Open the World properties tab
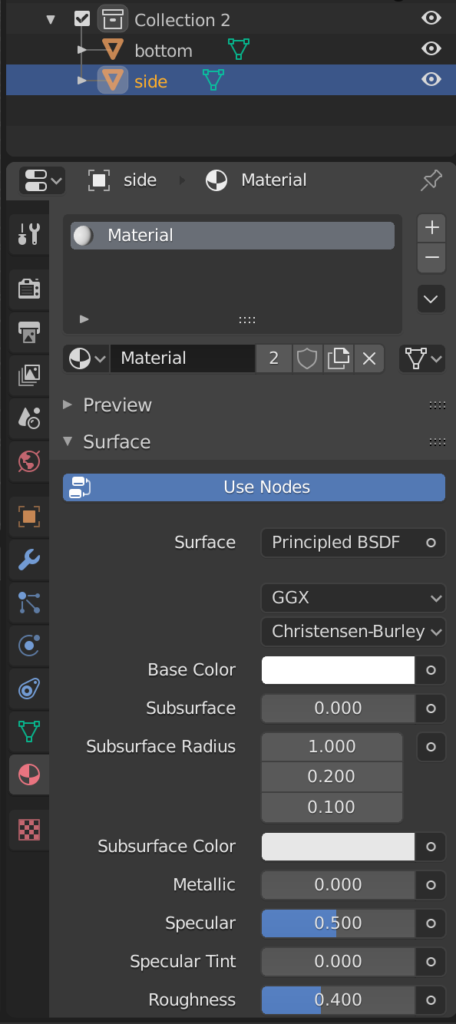Image resolution: width=456 pixels, height=1024 pixels. tap(29, 461)
